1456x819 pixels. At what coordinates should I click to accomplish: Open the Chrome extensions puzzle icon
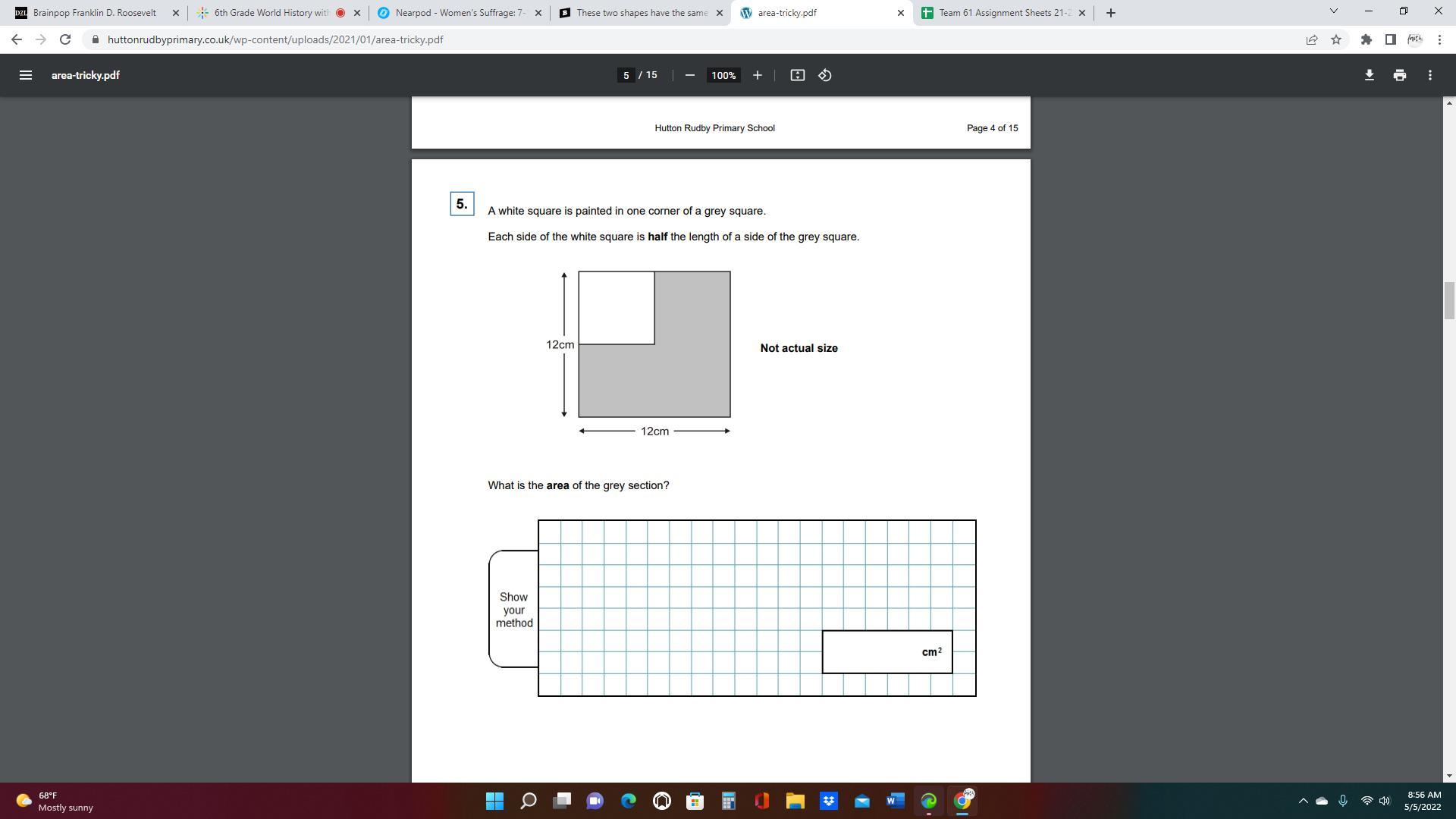click(x=1366, y=39)
